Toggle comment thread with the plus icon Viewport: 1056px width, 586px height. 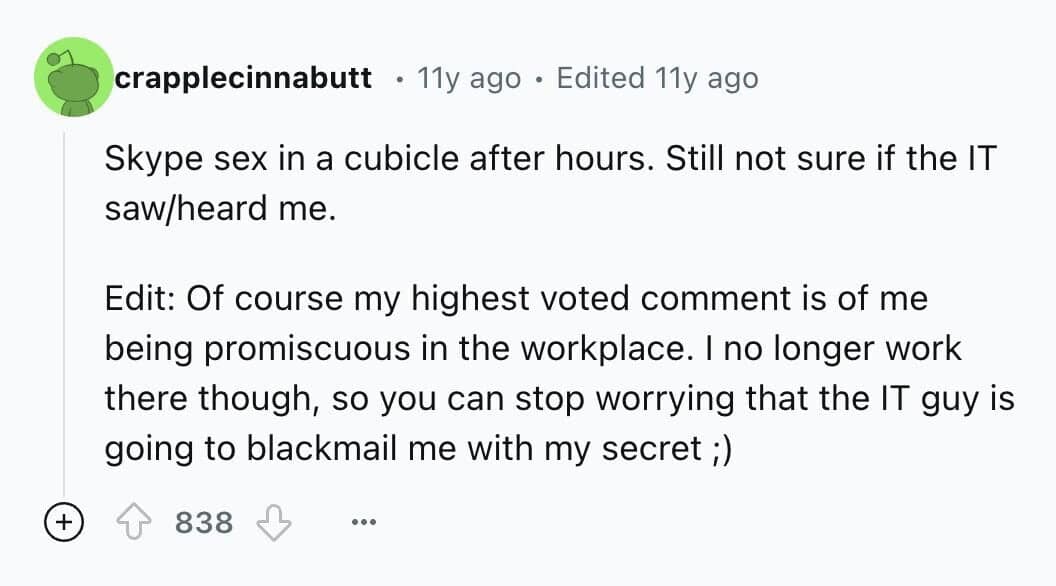[63, 522]
